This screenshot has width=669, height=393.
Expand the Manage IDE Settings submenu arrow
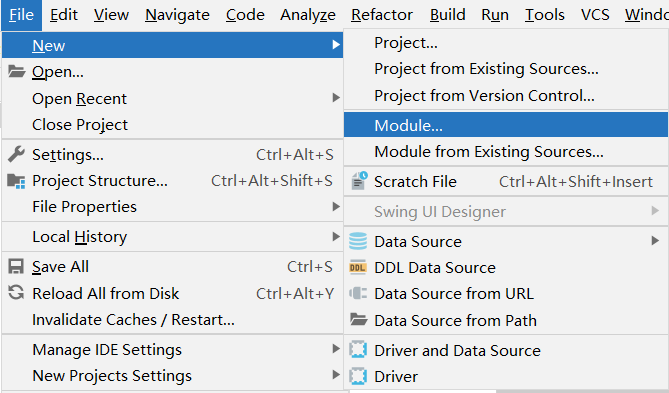coord(336,349)
